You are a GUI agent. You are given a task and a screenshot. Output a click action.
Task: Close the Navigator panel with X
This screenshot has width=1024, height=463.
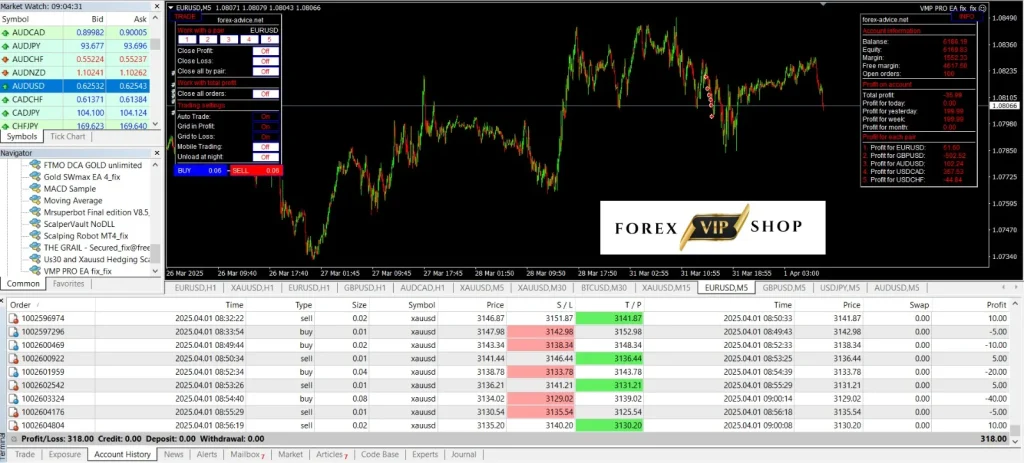pyautogui.click(x=155, y=152)
